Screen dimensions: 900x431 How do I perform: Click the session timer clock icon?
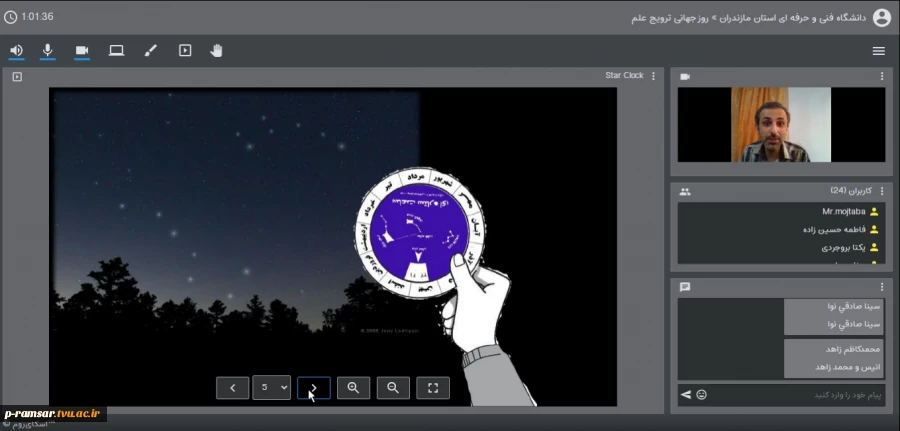[10, 17]
